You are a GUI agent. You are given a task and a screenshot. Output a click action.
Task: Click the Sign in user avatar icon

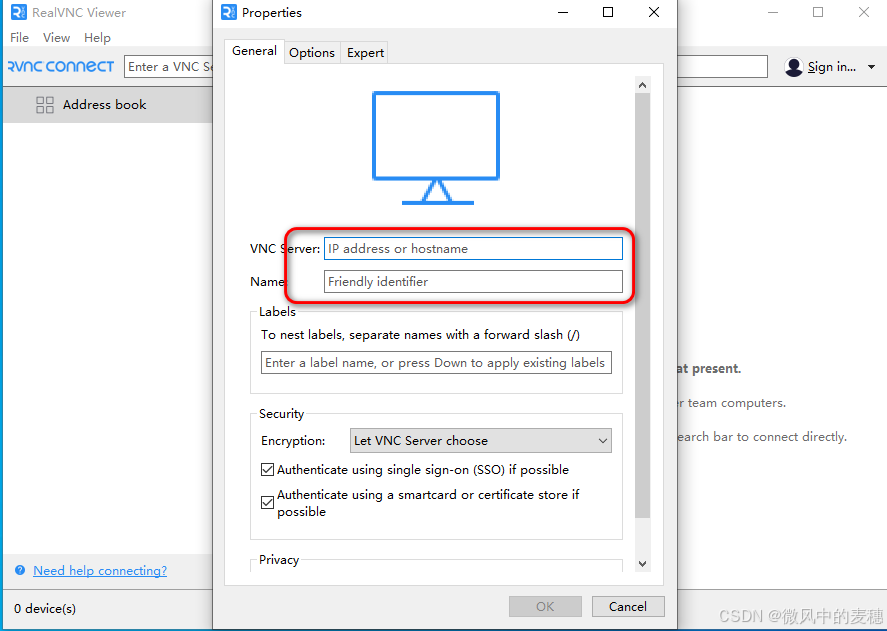point(794,67)
